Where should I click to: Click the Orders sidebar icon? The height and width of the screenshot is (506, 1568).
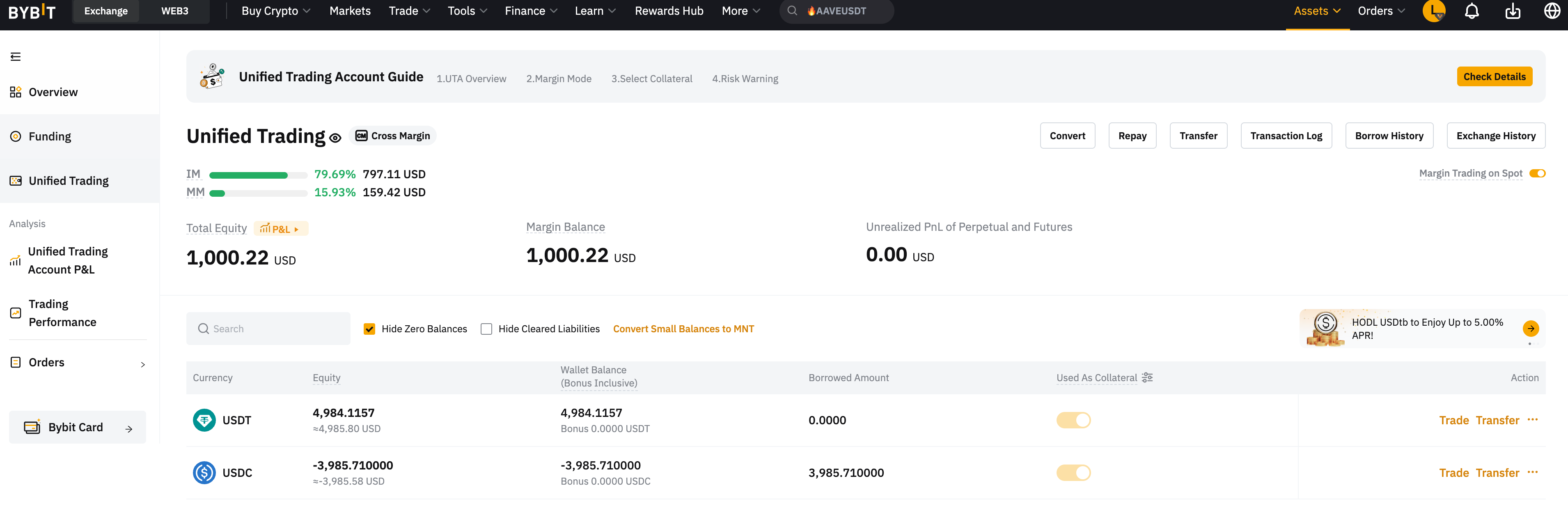tap(16, 362)
